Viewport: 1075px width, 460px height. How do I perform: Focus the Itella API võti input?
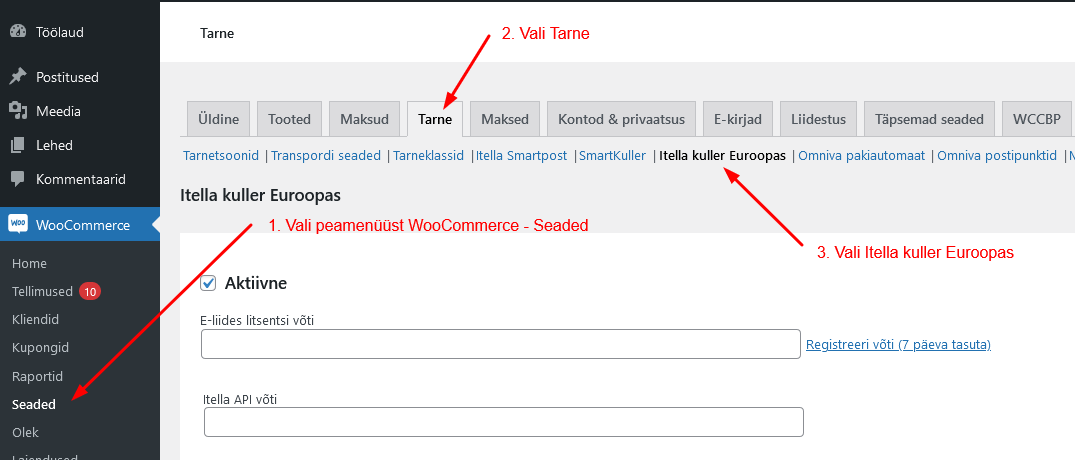503,422
